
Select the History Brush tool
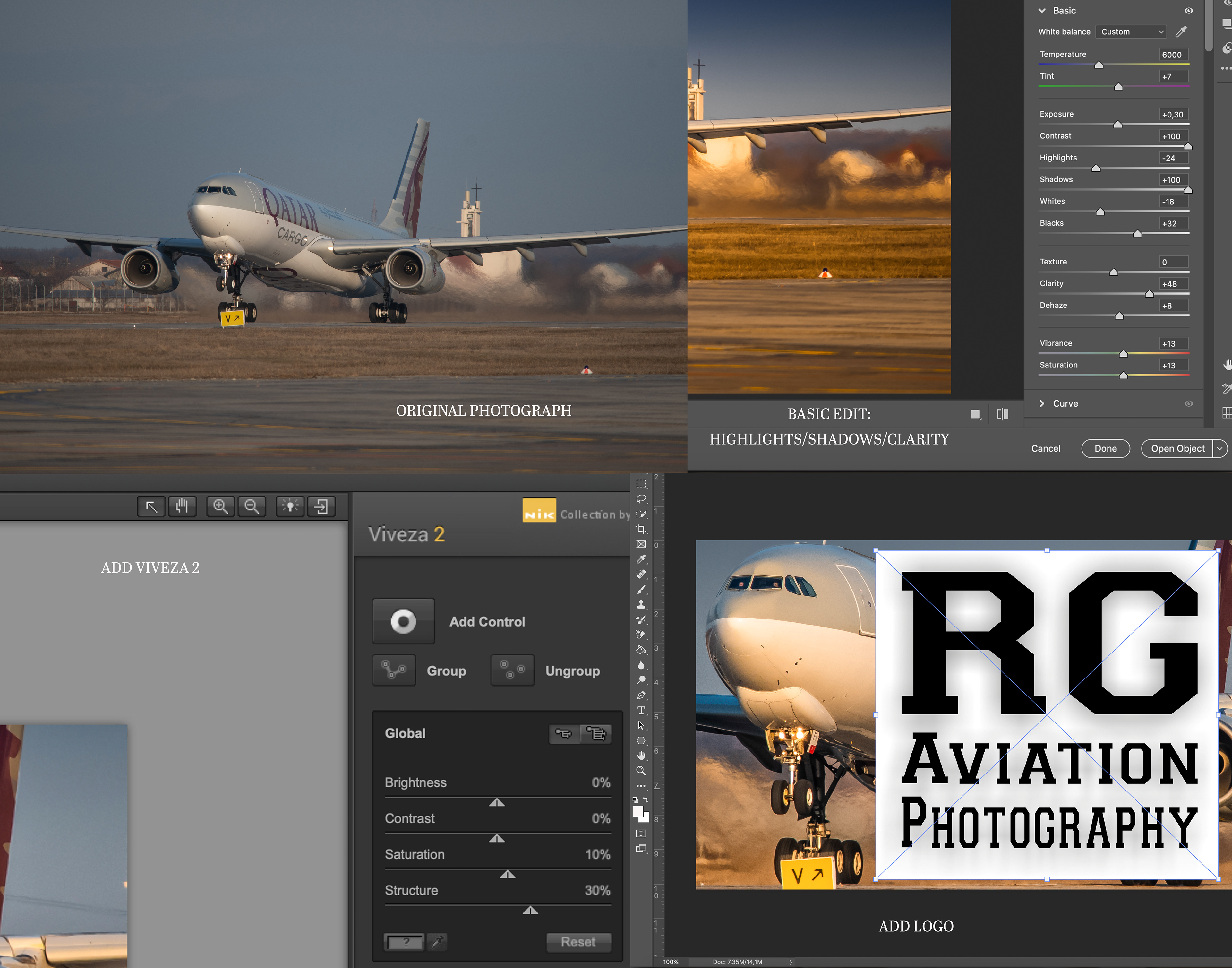(x=641, y=620)
